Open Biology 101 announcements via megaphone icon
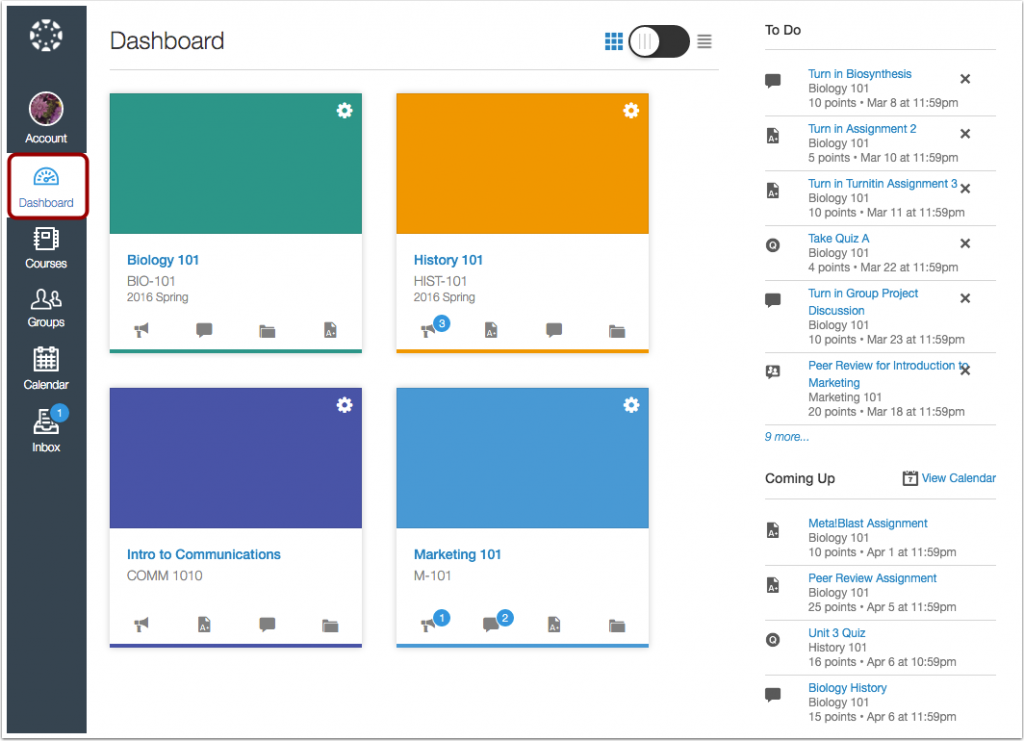The image size is (1024, 741). (x=140, y=330)
